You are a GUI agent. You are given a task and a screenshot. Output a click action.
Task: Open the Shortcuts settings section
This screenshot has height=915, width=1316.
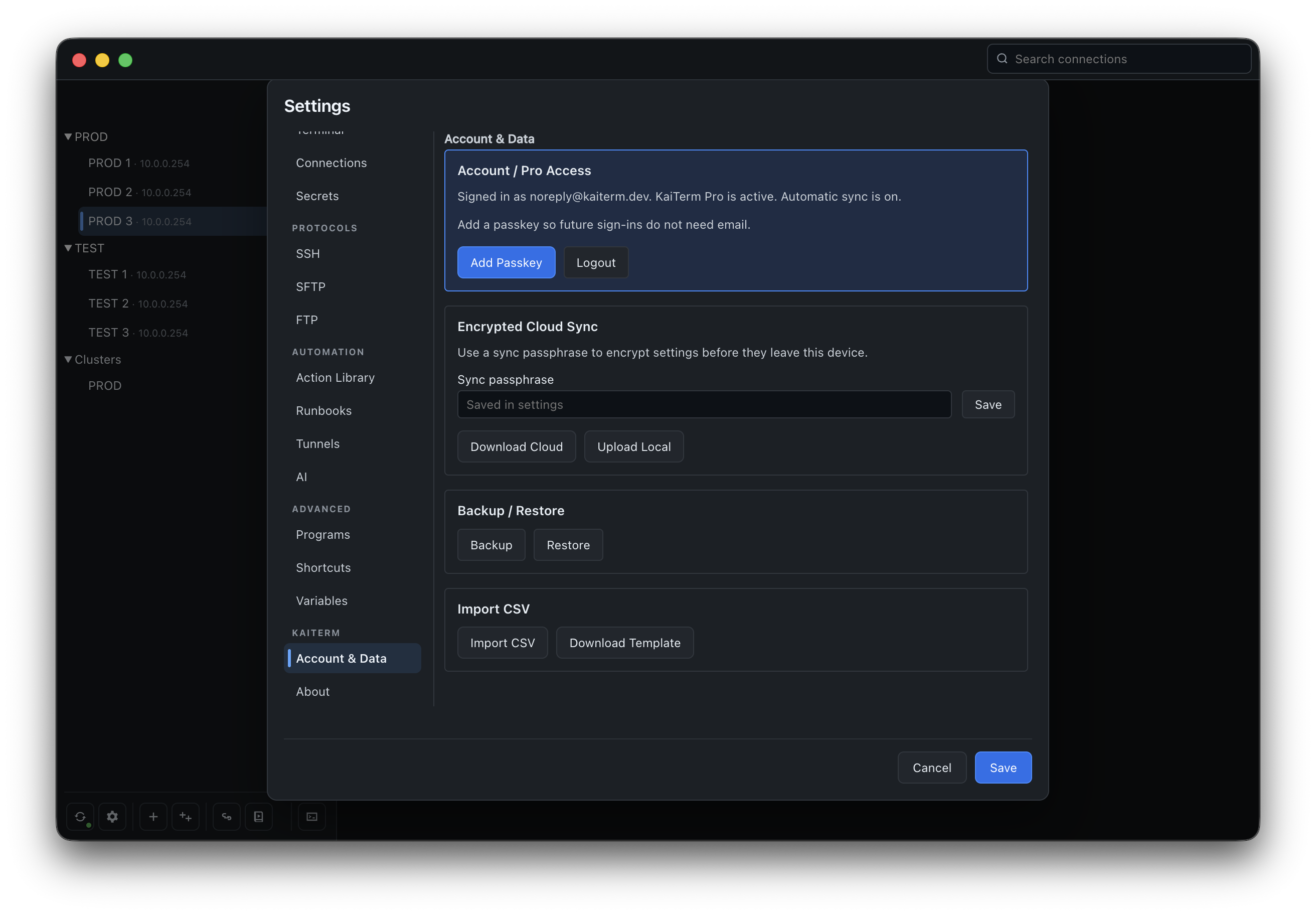tap(353, 567)
